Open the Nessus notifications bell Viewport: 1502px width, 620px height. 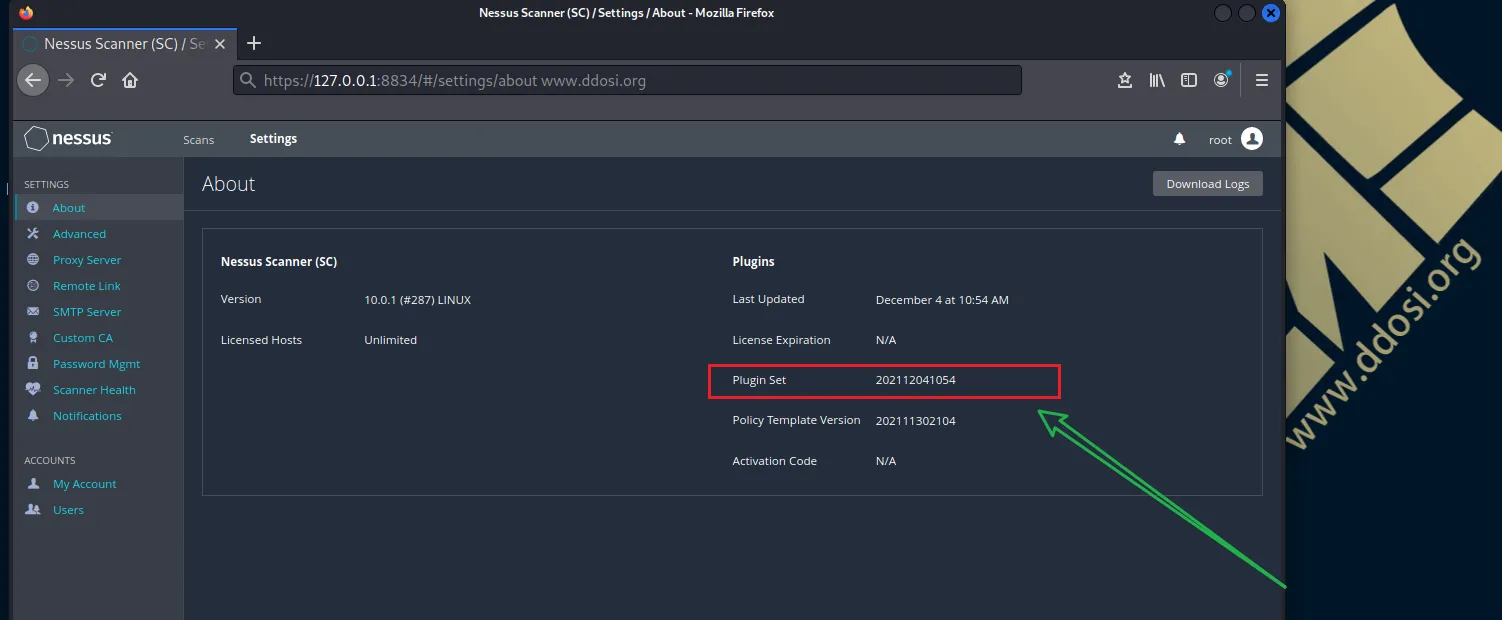coord(1180,139)
